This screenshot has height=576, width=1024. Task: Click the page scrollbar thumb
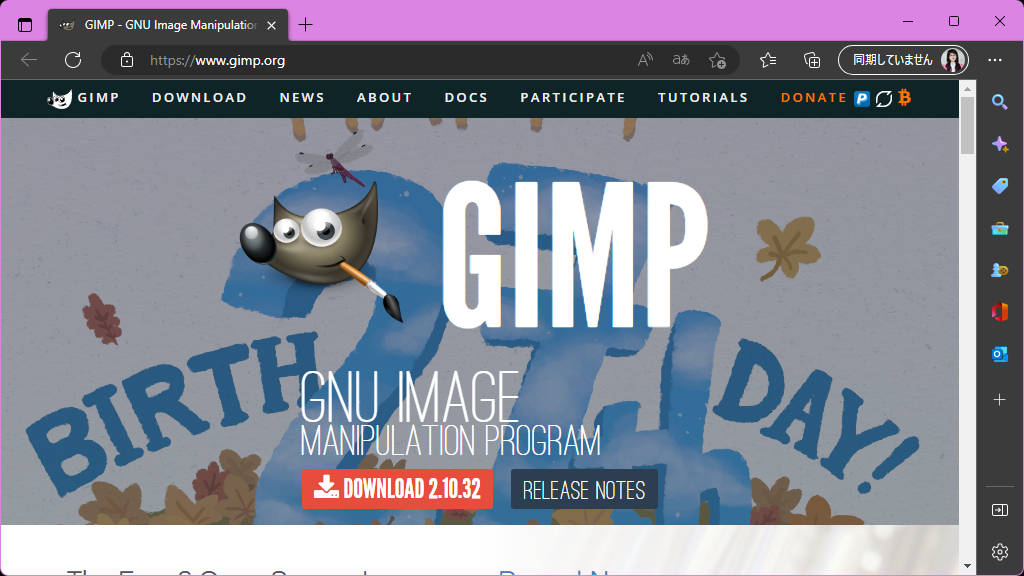point(966,130)
